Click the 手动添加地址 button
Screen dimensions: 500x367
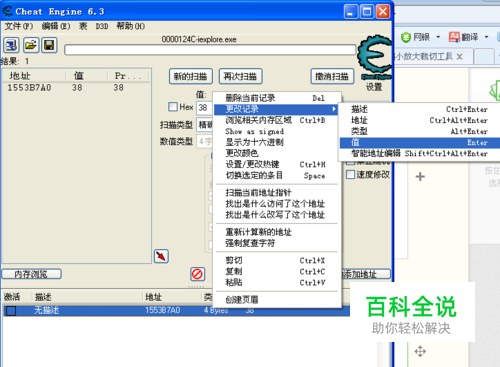tap(366, 274)
